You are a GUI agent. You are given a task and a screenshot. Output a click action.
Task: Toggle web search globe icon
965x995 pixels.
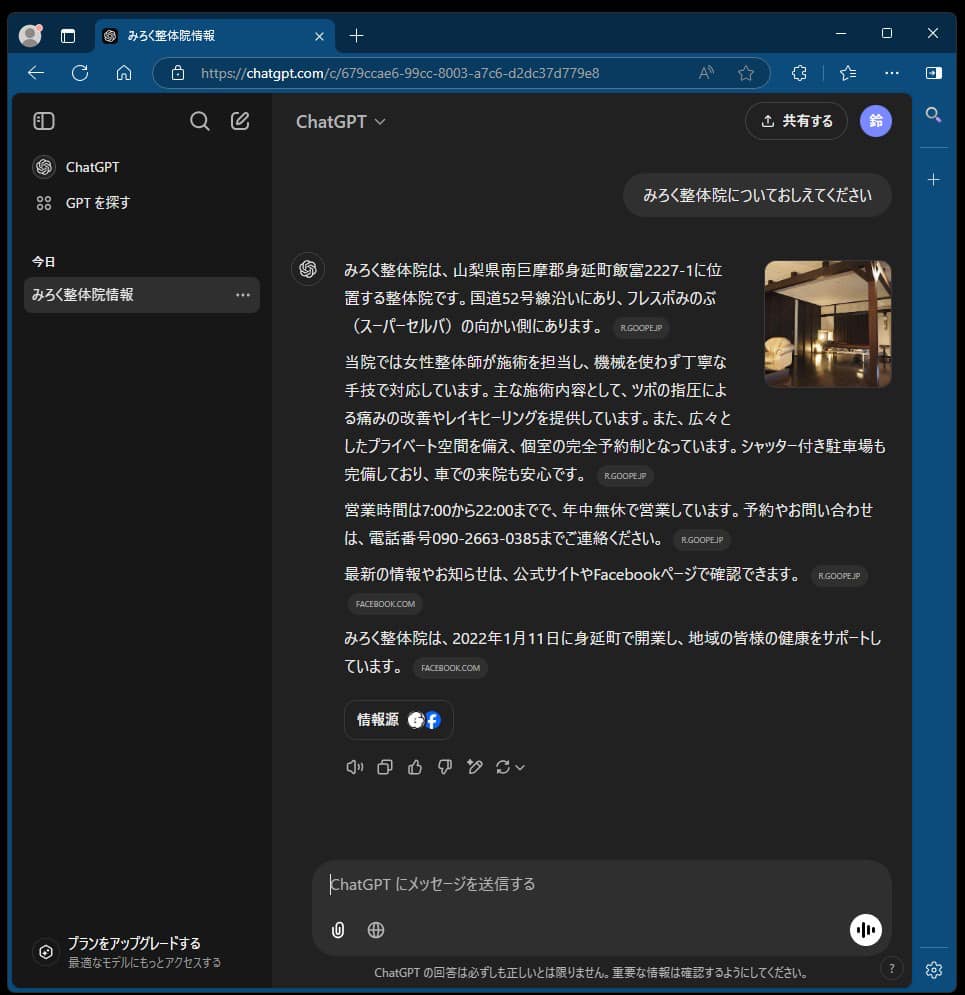[376, 930]
